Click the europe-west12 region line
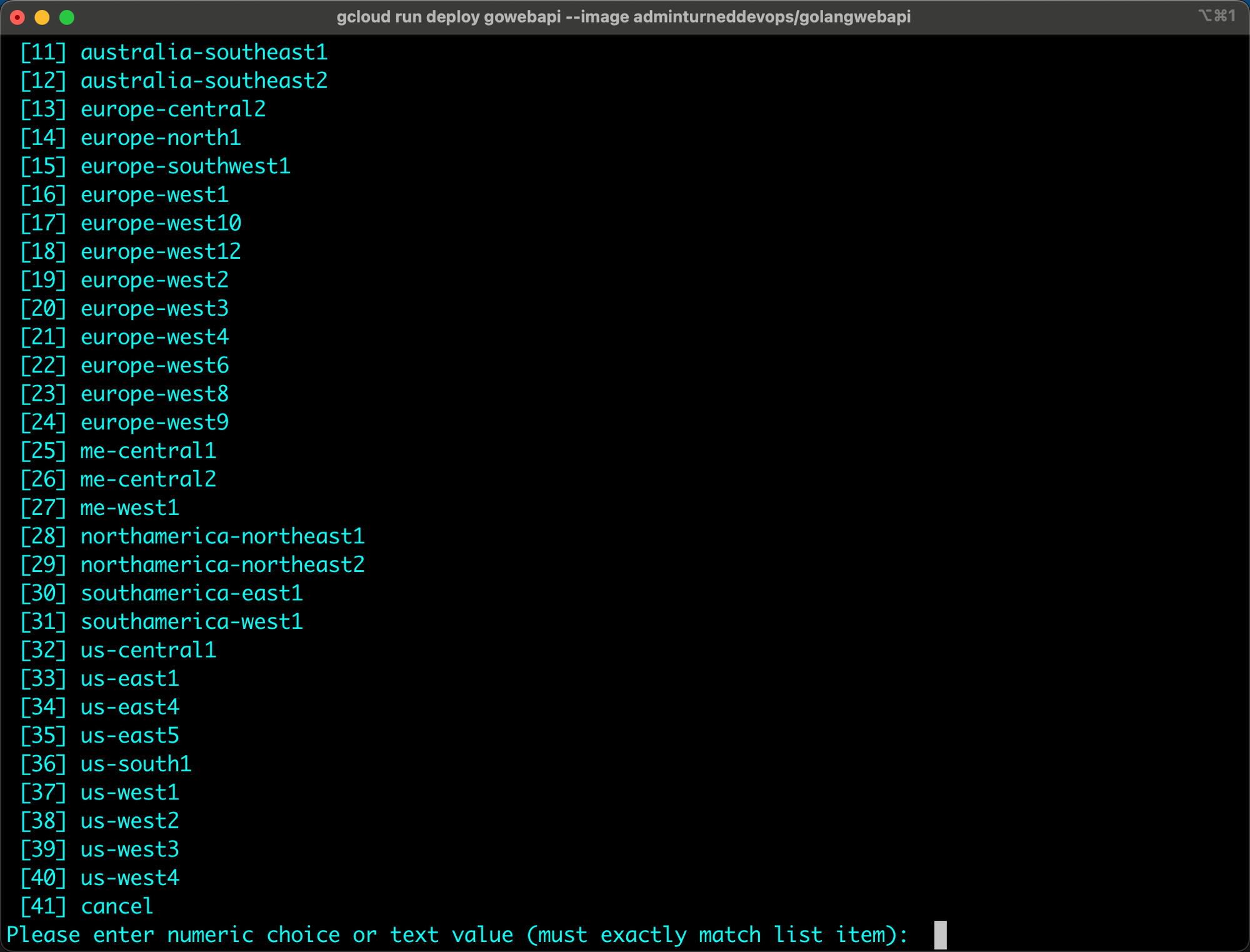Viewport: 1250px width, 952px height. [161, 251]
